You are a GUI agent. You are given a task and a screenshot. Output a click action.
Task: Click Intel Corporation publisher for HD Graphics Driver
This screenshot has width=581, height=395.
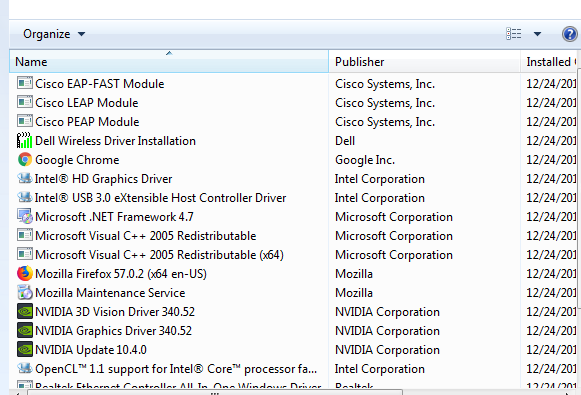(x=379, y=179)
